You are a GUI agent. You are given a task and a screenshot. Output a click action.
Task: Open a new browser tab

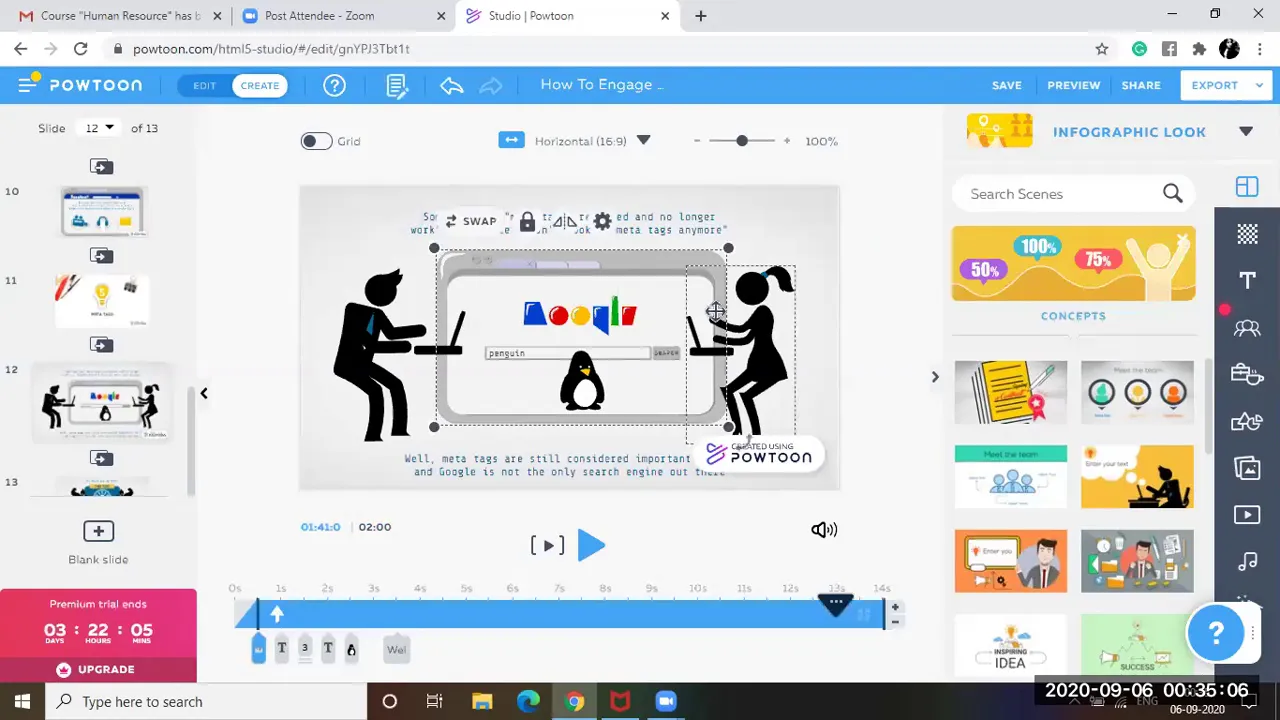click(x=700, y=16)
